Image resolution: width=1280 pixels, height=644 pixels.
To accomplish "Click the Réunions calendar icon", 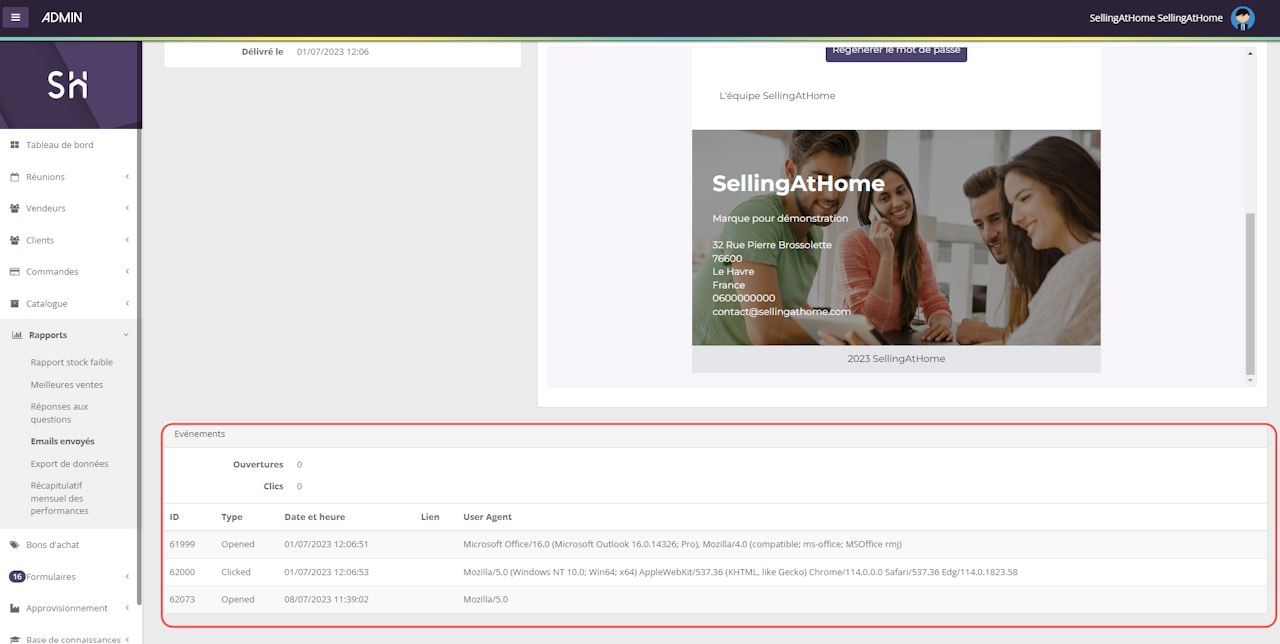I will click(x=15, y=177).
